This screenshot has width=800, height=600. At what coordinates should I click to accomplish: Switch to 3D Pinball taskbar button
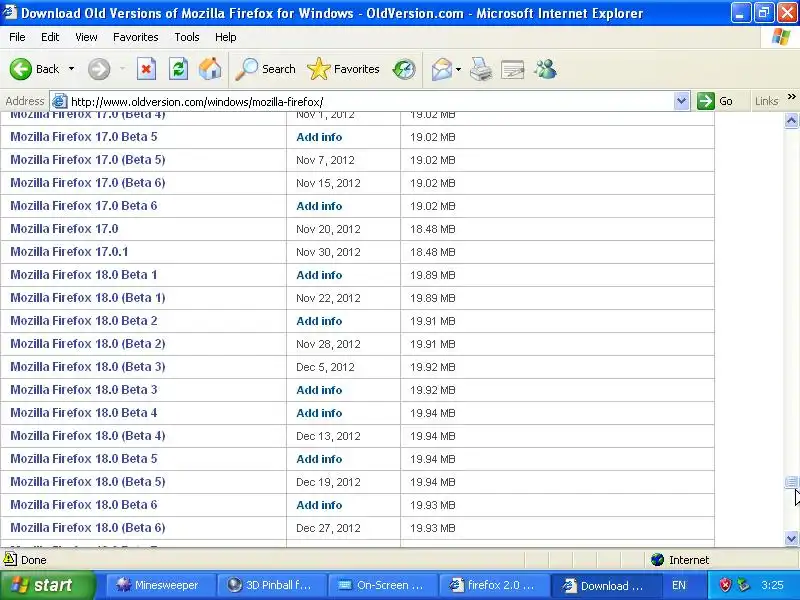[x=272, y=585]
